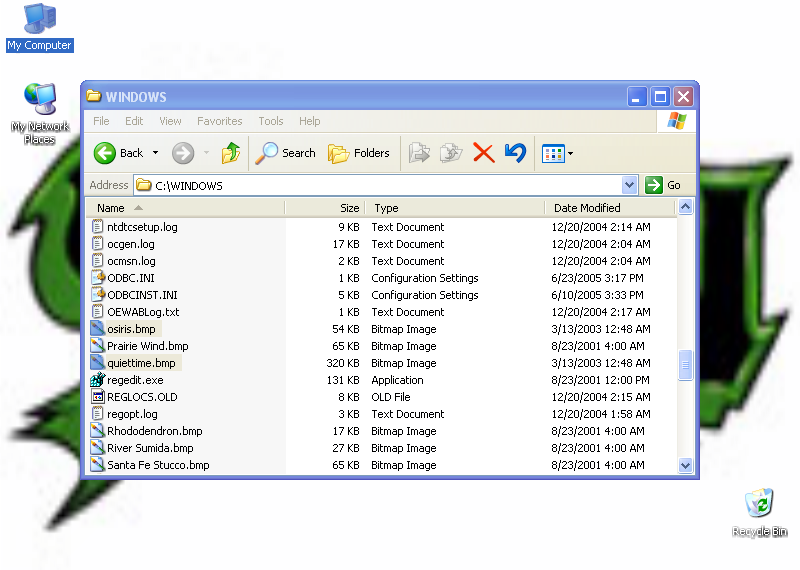
Task: Open the Back history dropdown arrow
Action: (x=156, y=153)
